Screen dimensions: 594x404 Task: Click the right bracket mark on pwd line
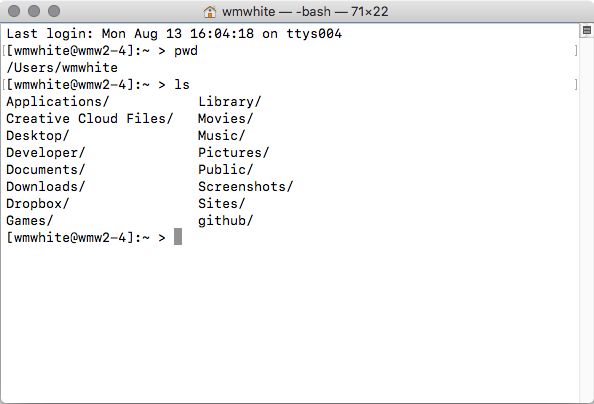(576, 51)
